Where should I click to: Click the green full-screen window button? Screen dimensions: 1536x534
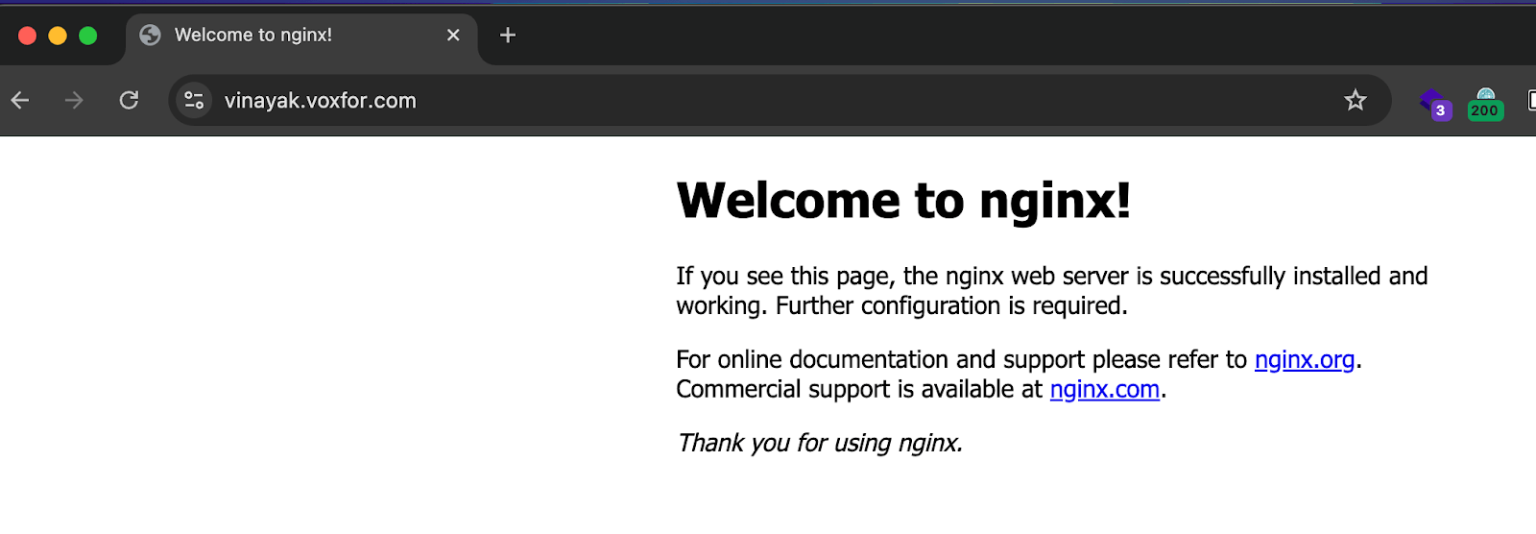point(88,36)
